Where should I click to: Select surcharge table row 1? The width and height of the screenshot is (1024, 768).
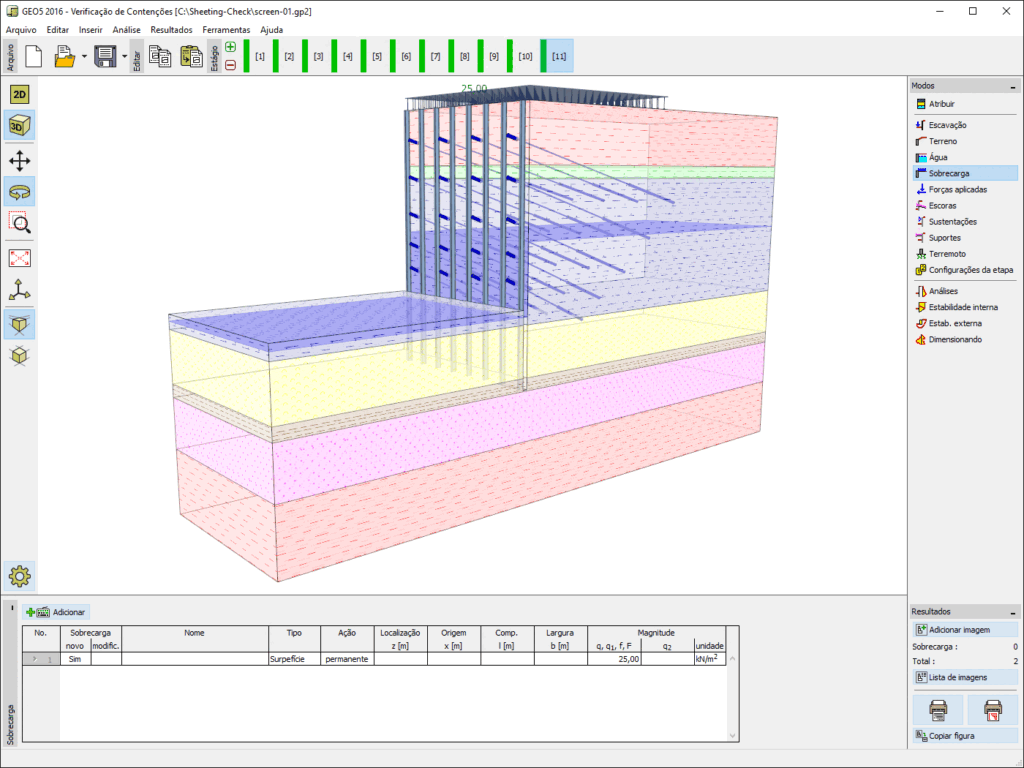click(374, 660)
